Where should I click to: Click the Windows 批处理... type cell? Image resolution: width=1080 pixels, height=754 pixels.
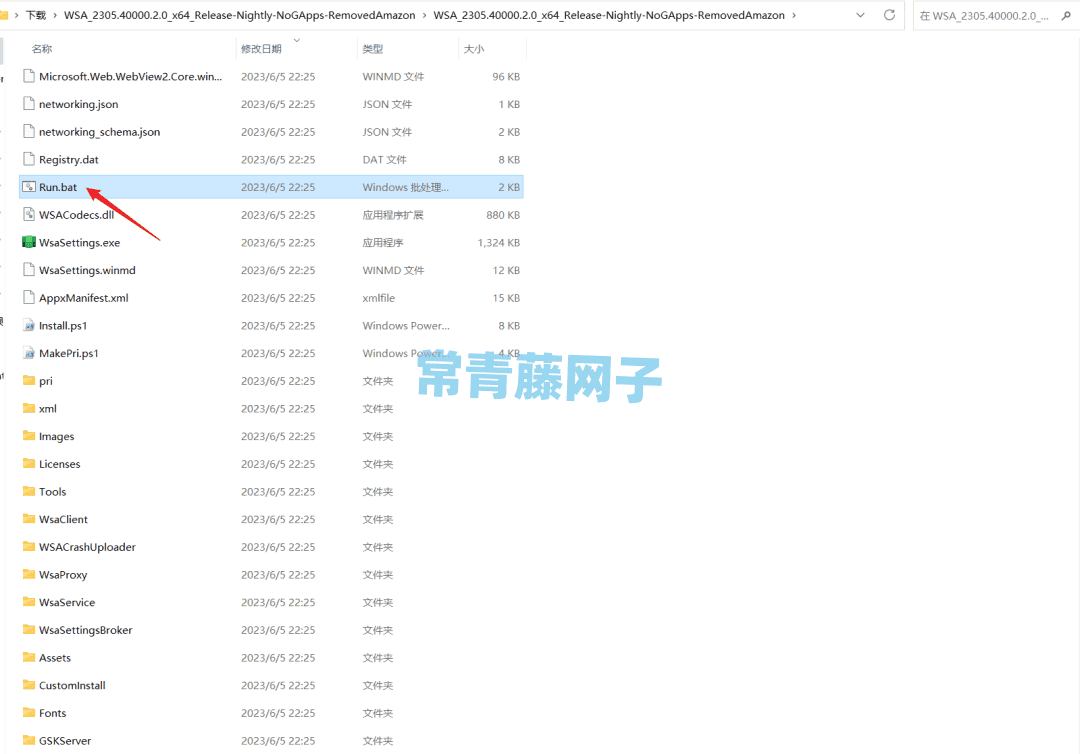point(406,187)
